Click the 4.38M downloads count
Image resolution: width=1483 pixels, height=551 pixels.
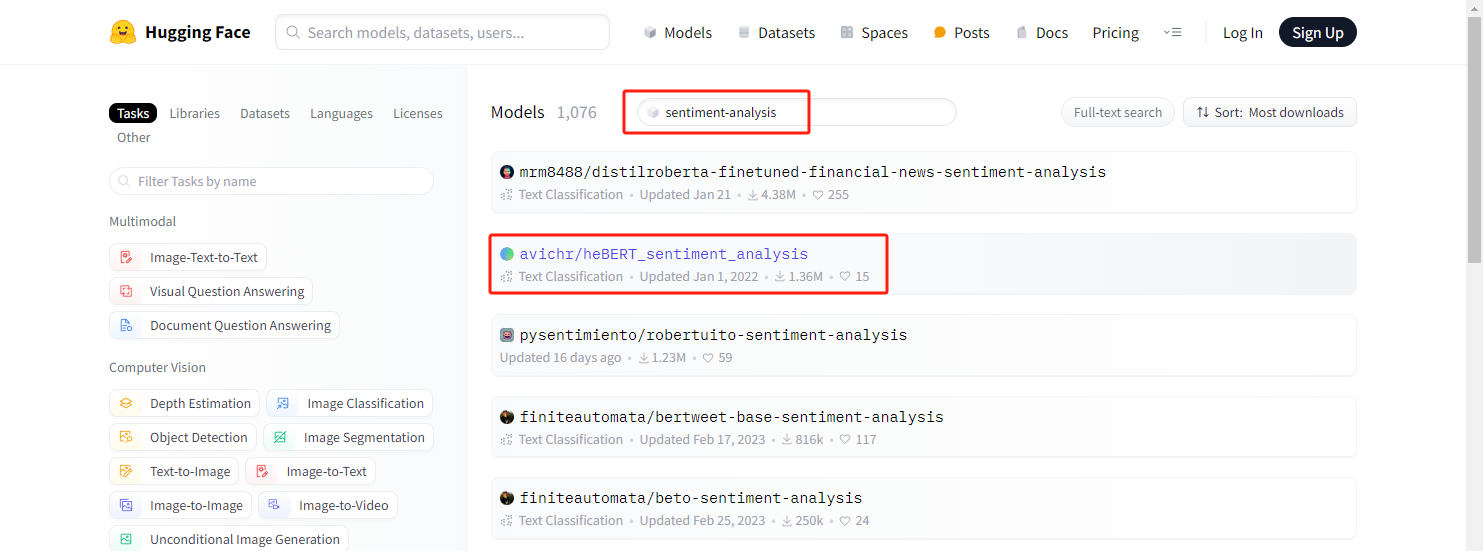[x=771, y=194]
